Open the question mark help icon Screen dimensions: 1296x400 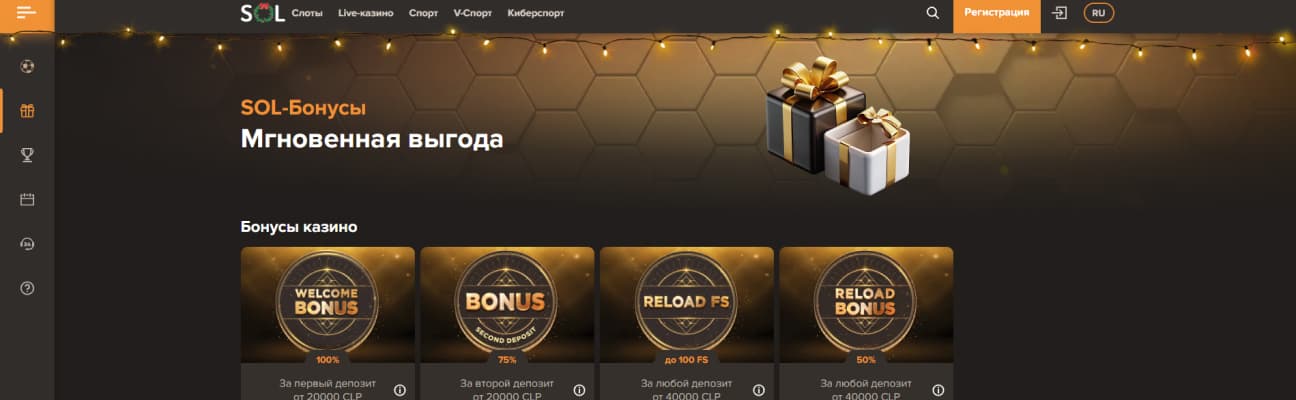(27, 288)
